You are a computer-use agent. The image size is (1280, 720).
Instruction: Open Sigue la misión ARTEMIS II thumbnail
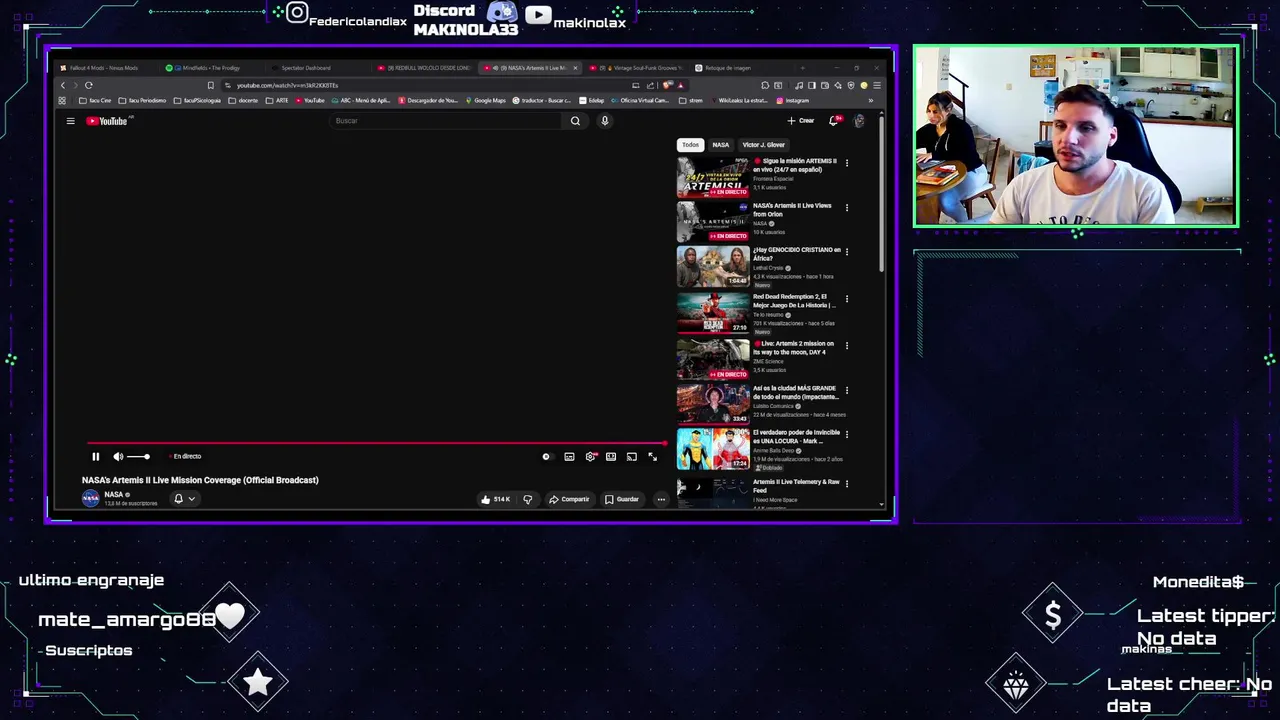[713, 176]
